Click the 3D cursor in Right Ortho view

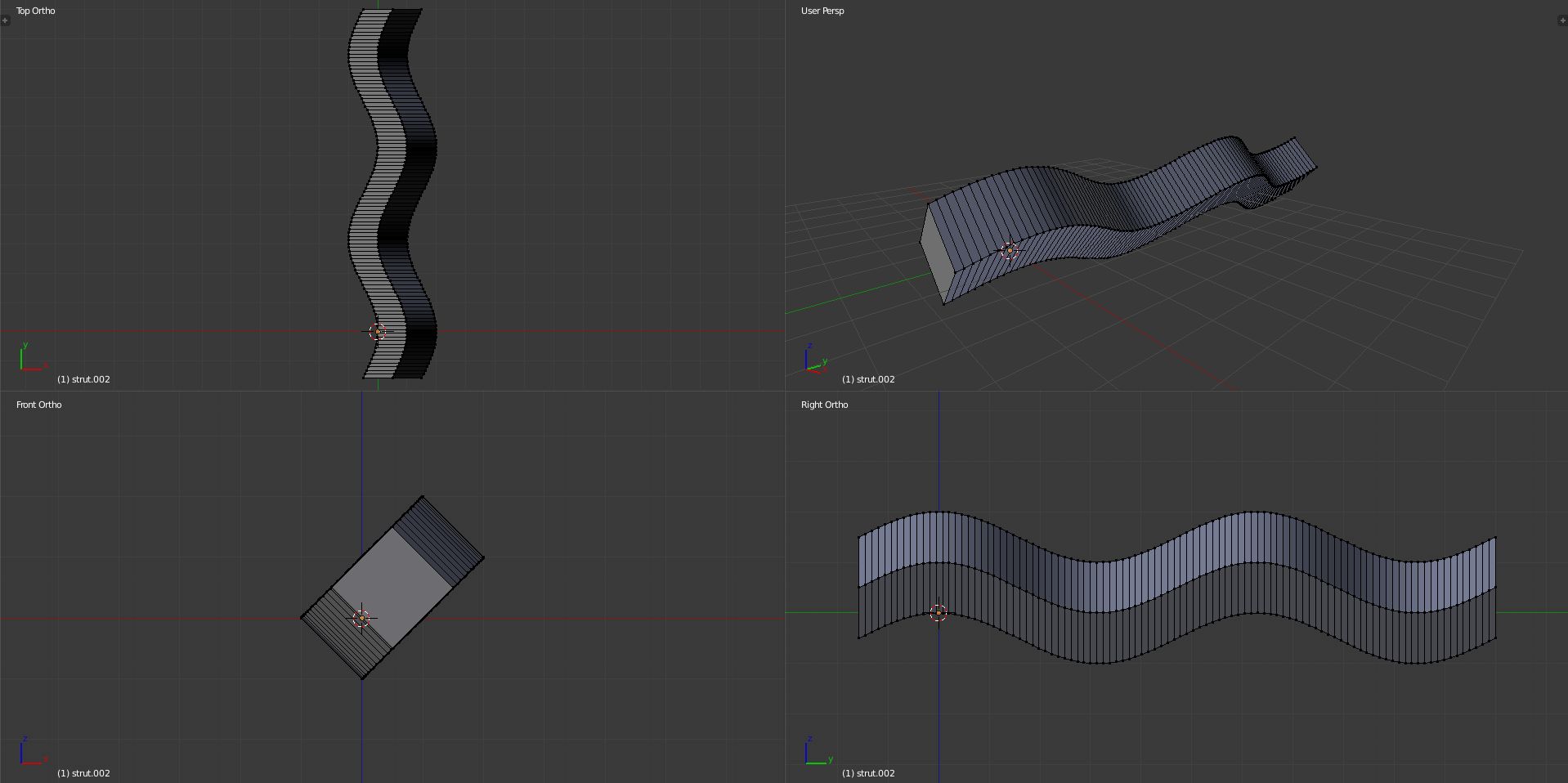click(x=939, y=612)
